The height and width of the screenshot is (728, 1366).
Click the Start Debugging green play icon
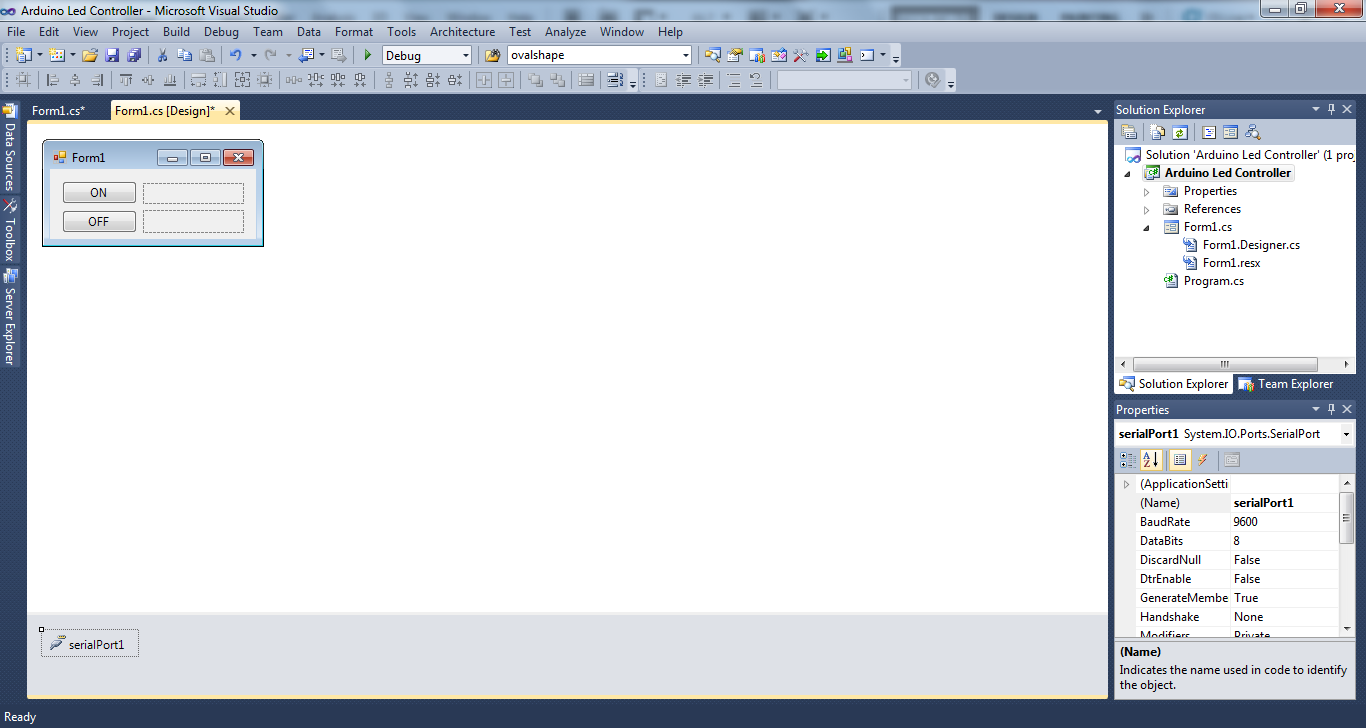368,55
